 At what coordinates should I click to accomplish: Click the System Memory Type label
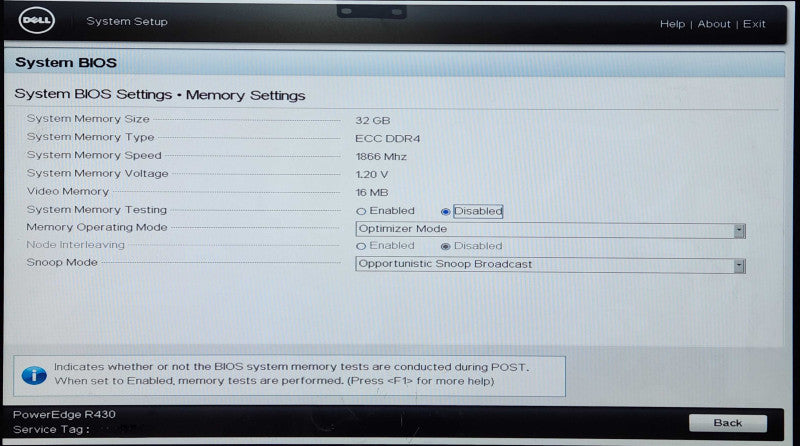pyautogui.click(x=90, y=137)
